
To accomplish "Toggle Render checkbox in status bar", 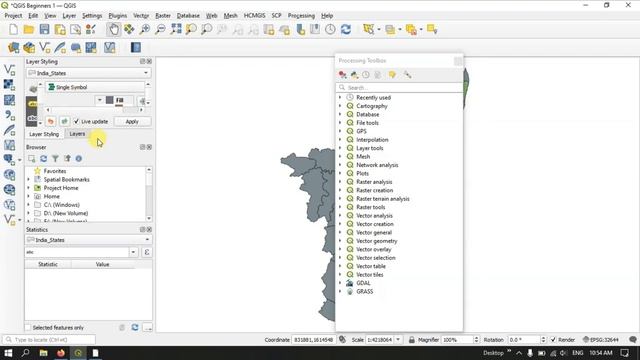I will (x=553, y=340).
